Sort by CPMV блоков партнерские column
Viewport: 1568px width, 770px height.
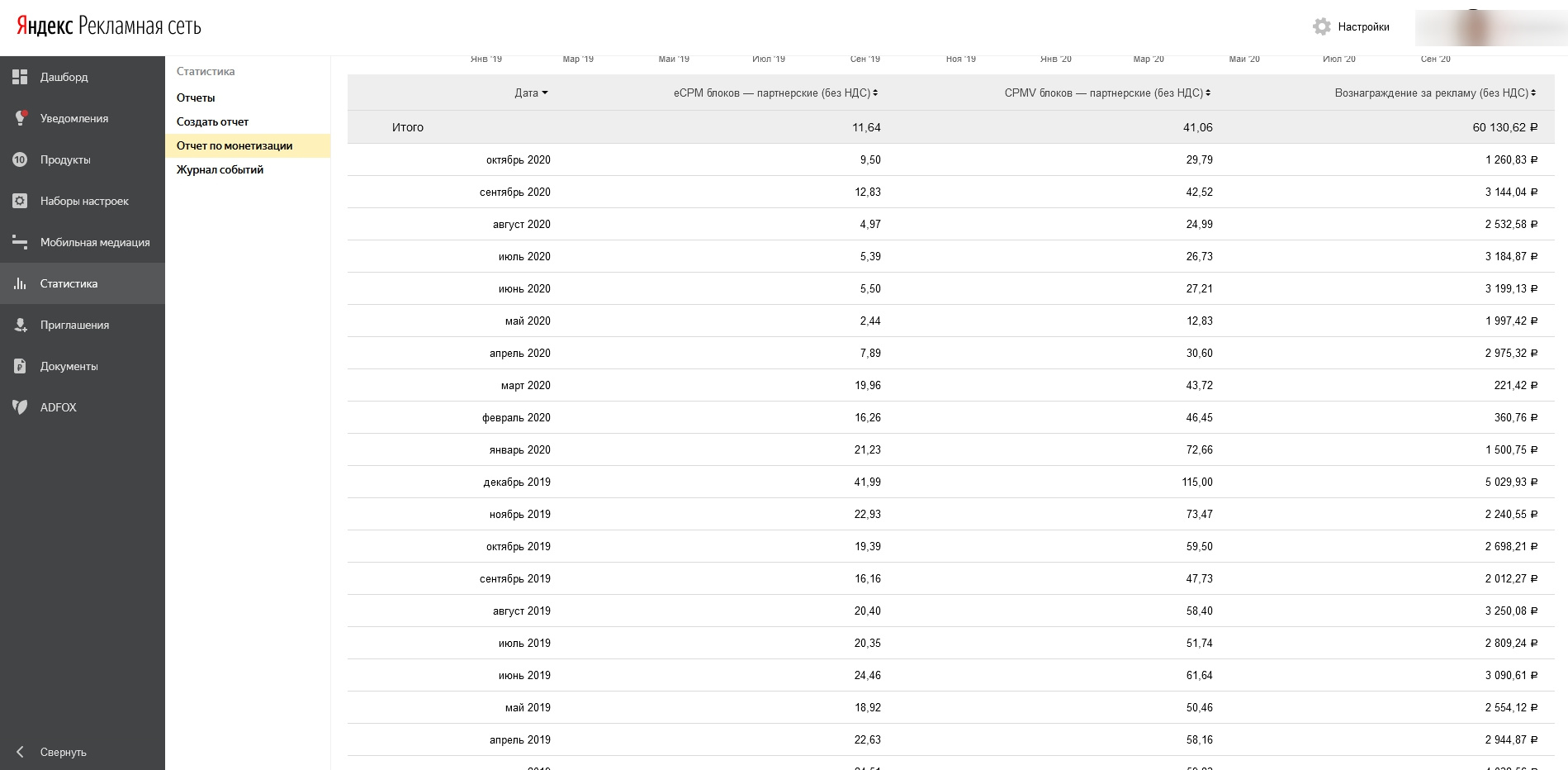[1208, 93]
